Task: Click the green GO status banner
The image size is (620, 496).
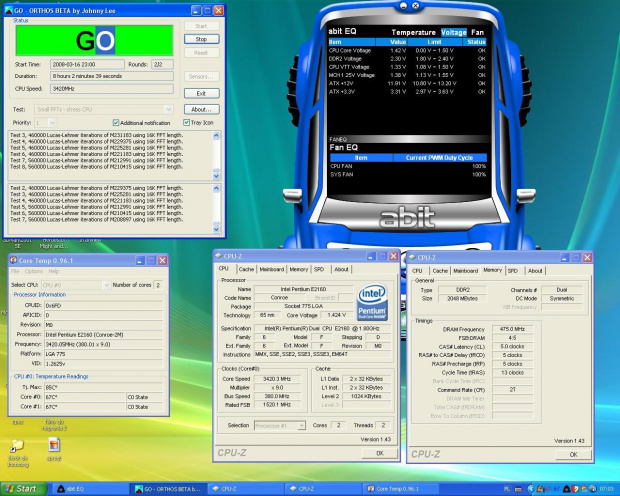Action: 95,40
